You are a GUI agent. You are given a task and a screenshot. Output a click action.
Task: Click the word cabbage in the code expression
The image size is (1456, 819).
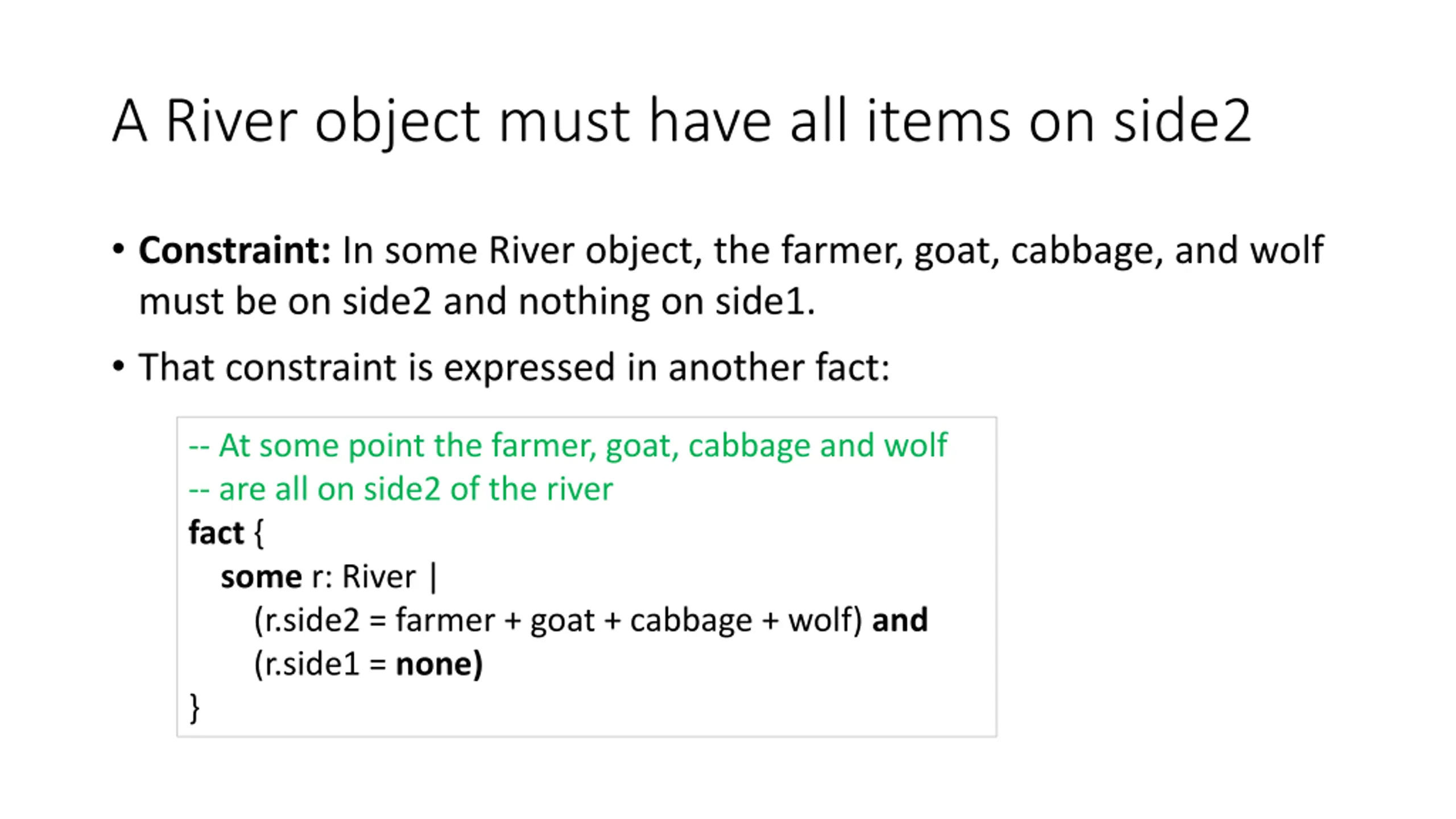pyautogui.click(x=691, y=621)
